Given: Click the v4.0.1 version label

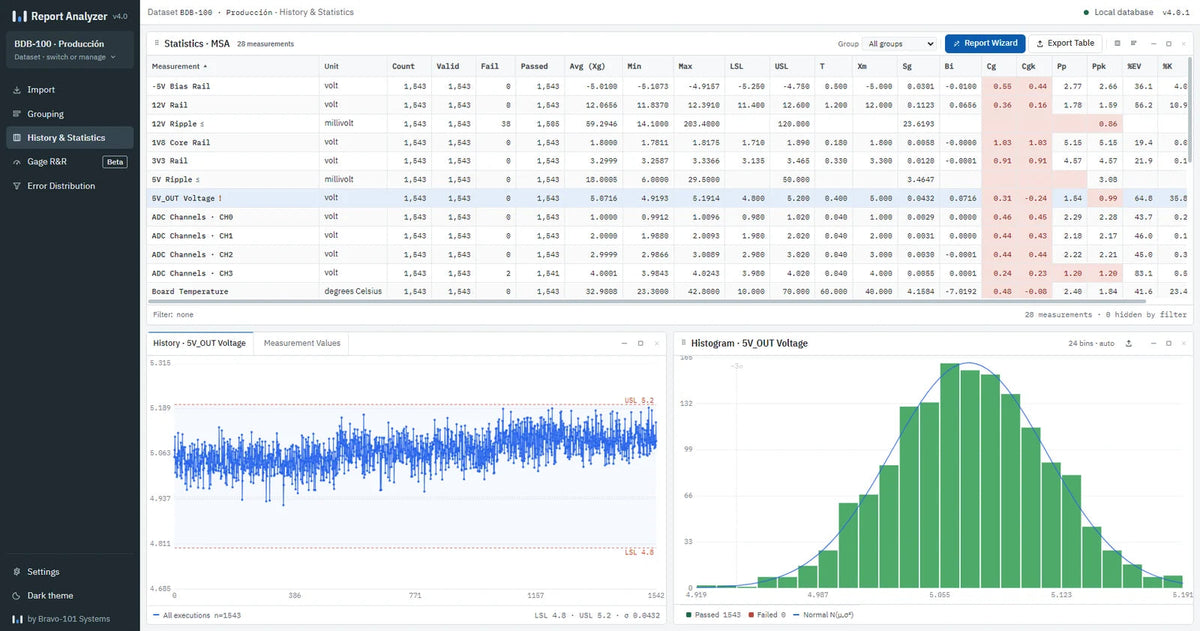Looking at the screenshot, I should [1178, 12].
